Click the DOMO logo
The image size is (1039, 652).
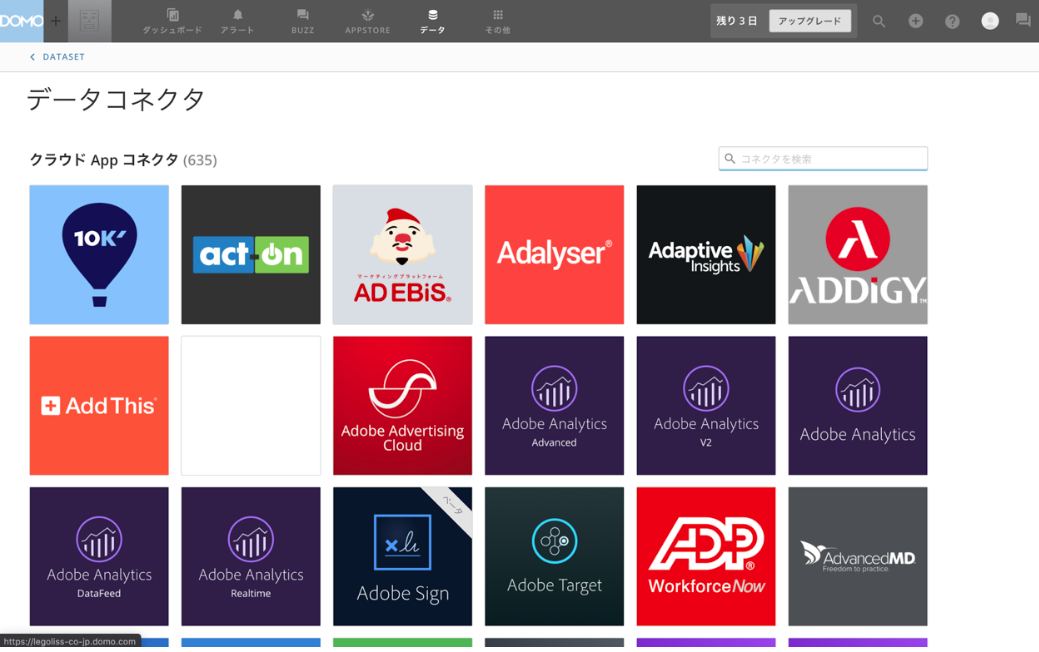coord(21,21)
